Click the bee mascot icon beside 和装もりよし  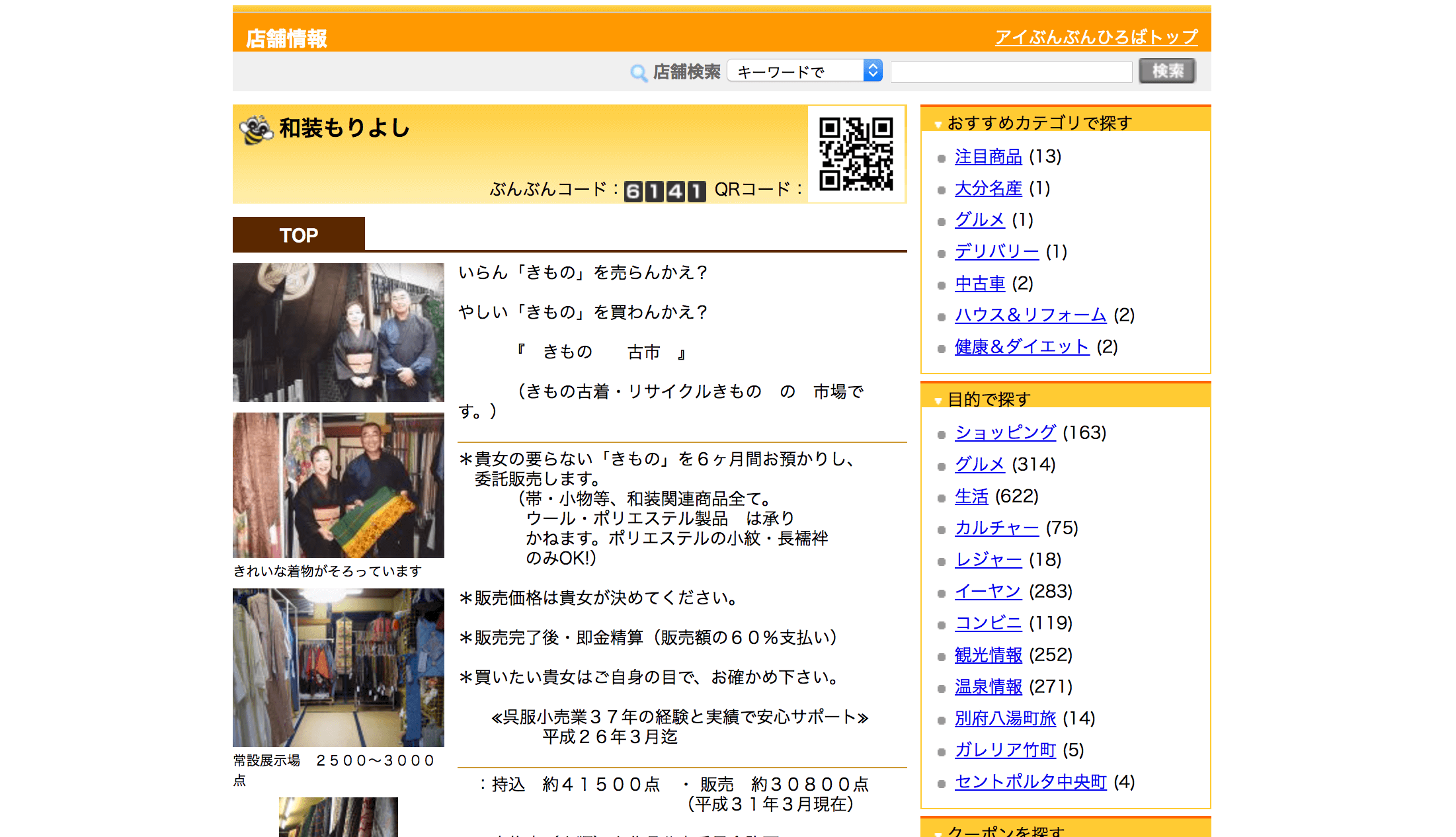coord(256,129)
